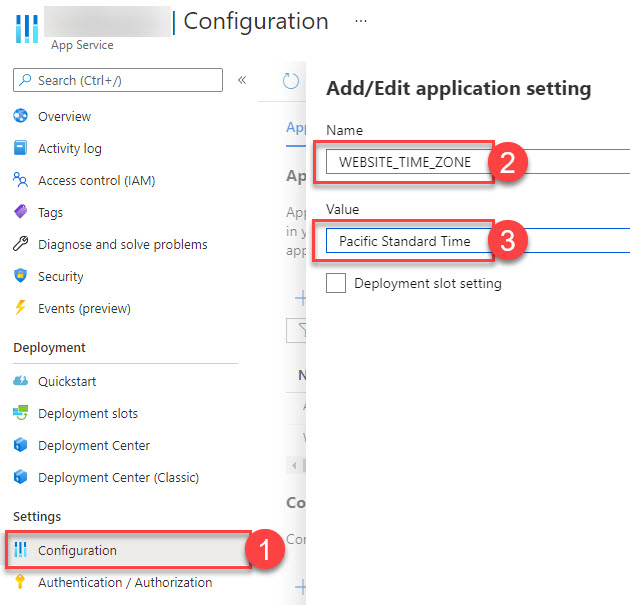Click the Diagnose and solve problems wrench icon
Viewport: 630px width, 605px height.
point(20,245)
